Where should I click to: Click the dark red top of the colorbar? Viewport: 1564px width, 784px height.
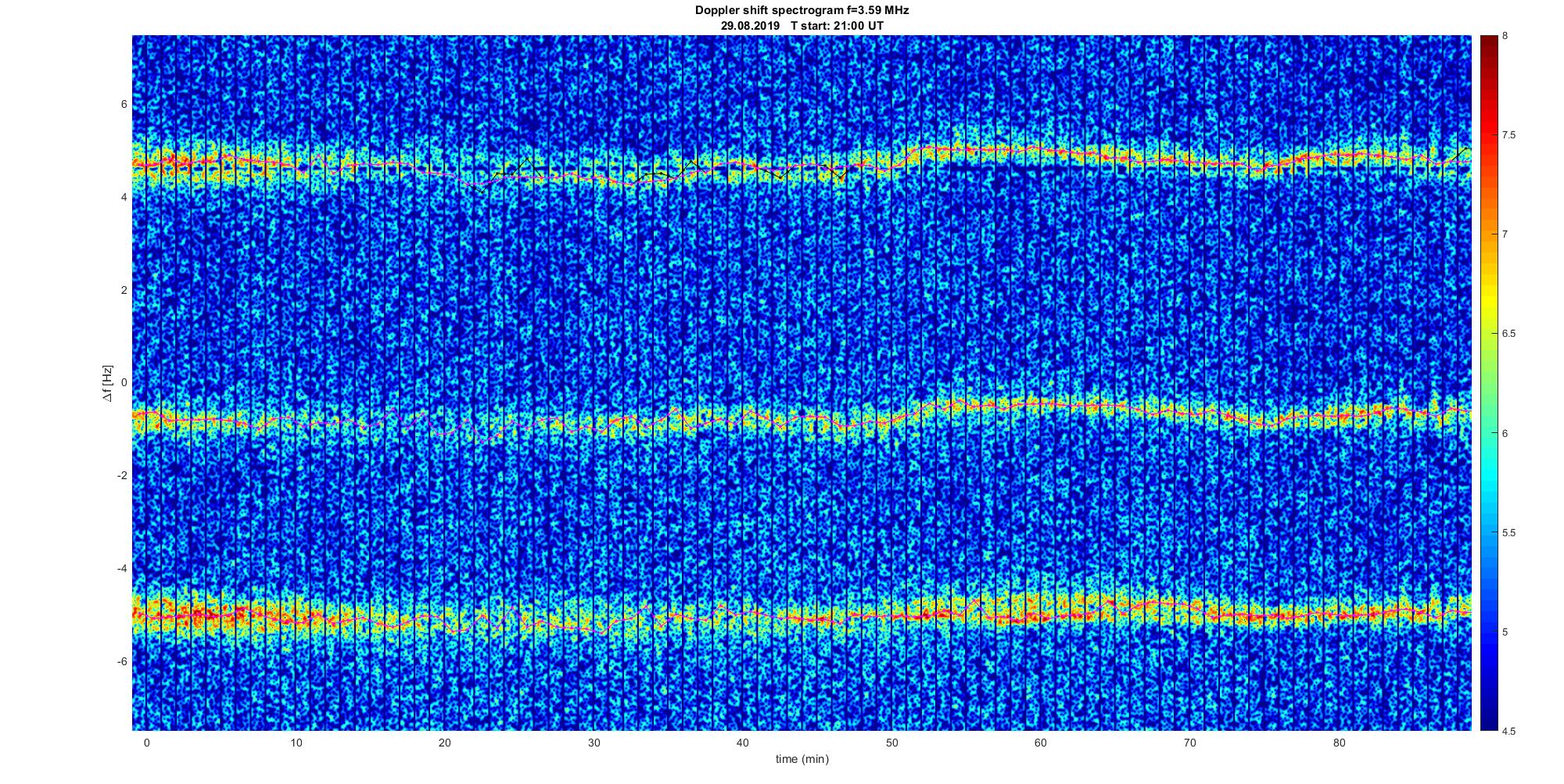[x=1489, y=47]
